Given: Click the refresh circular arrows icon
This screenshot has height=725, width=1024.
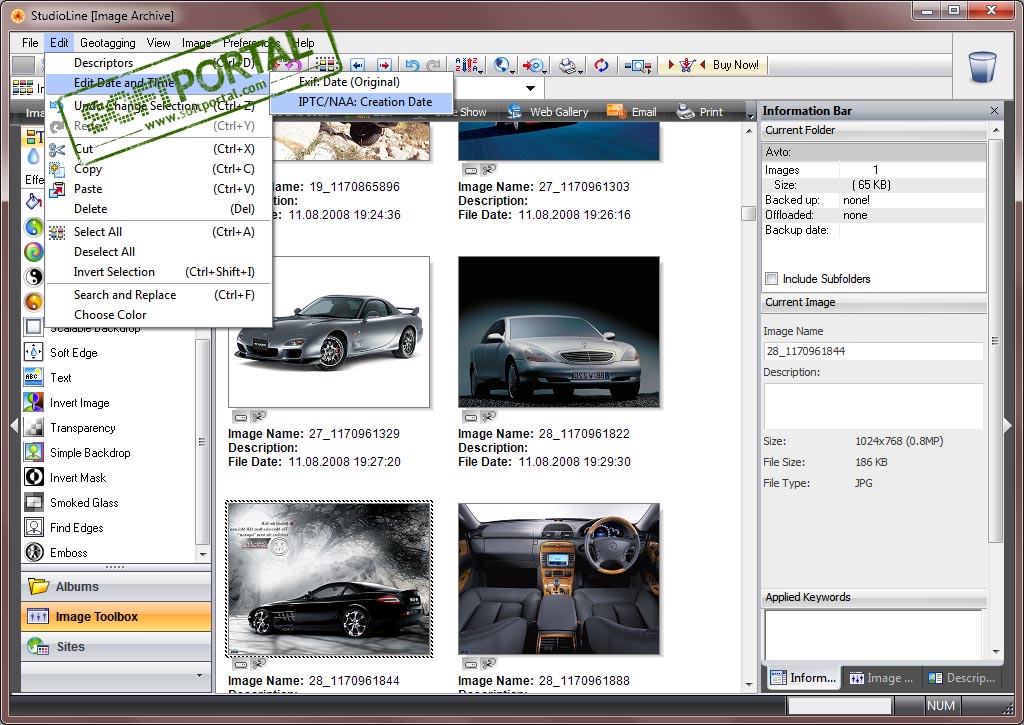Looking at the screenshot, I should 601,65.
